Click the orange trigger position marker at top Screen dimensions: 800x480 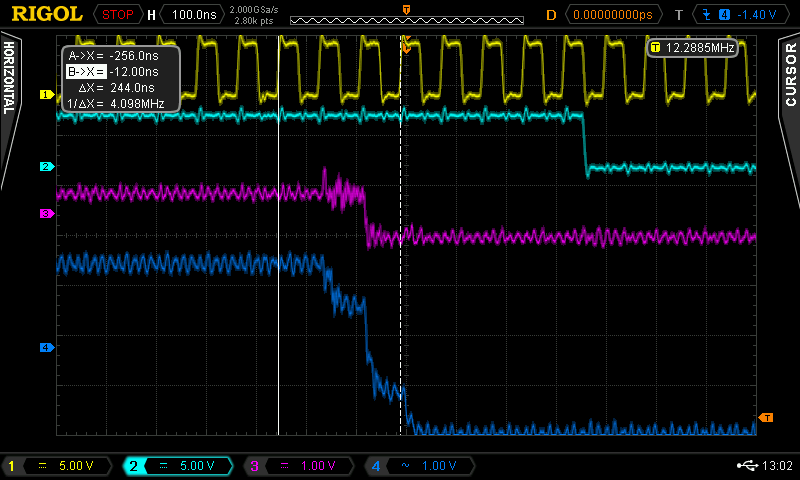tap(406, 10)
